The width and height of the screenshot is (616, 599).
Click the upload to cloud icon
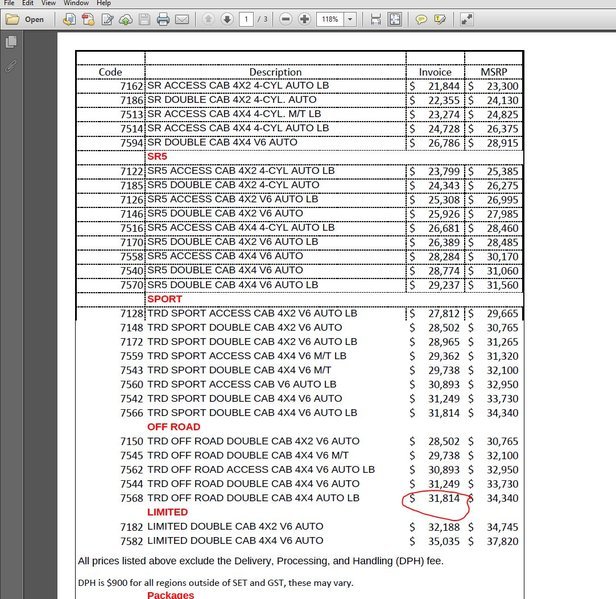[x=126, y=19]
